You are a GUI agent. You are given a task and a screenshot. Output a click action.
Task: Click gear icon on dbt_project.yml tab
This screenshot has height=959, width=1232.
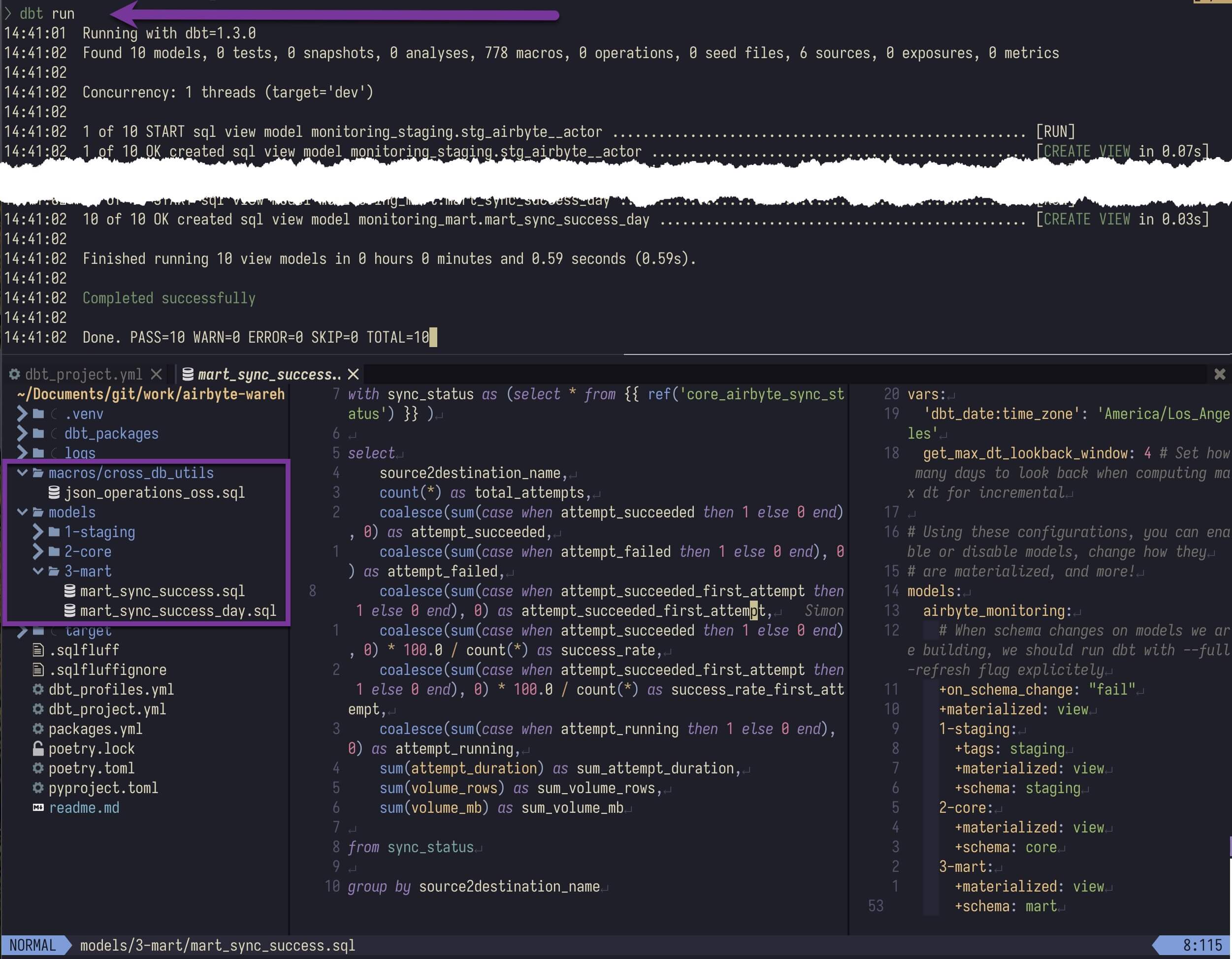[15, 374]
